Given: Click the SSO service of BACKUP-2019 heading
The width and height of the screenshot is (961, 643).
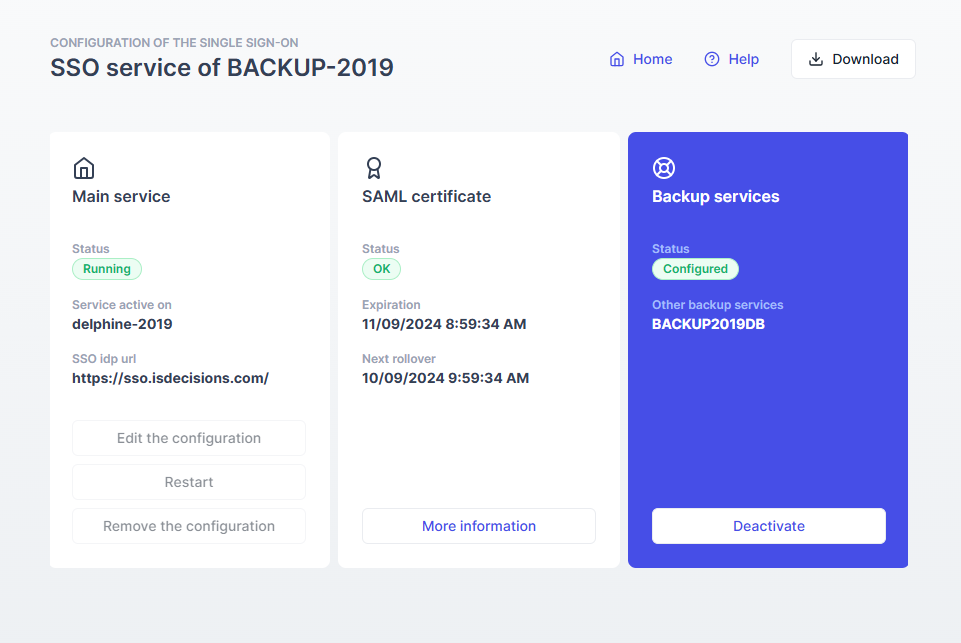Looking at the screenshot, I should coord(222,68).
